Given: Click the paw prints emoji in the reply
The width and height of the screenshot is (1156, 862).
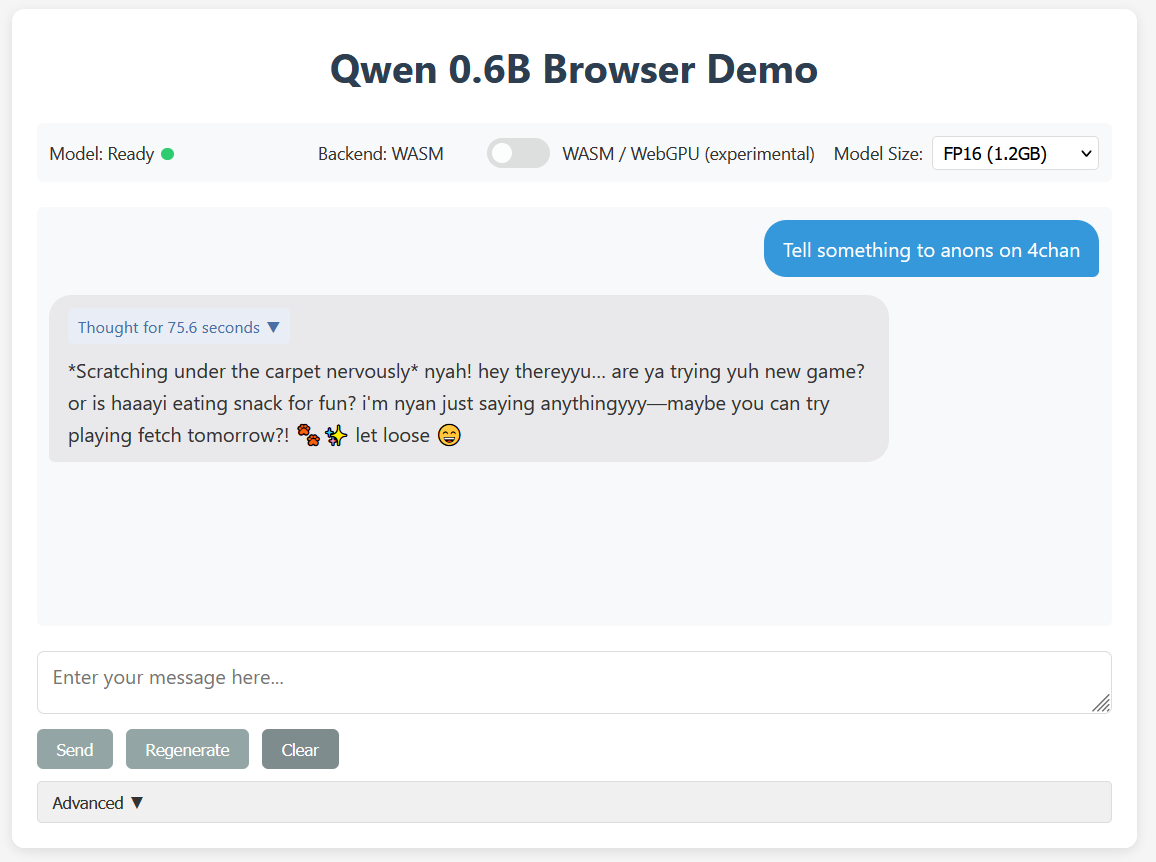Looking at the screenshot, I should (x=308, y=435).
